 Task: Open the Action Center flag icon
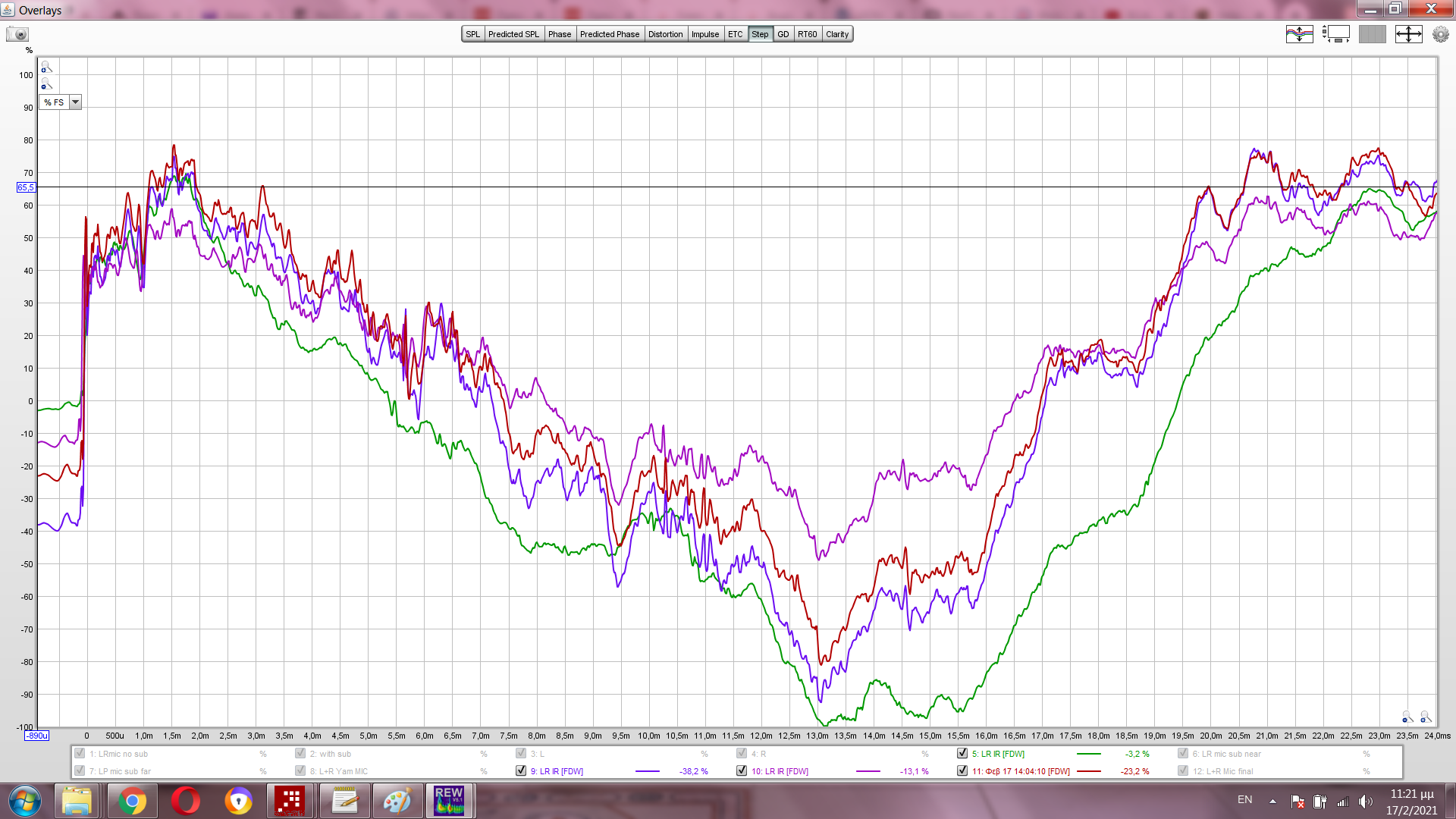tap(1298, 802)
